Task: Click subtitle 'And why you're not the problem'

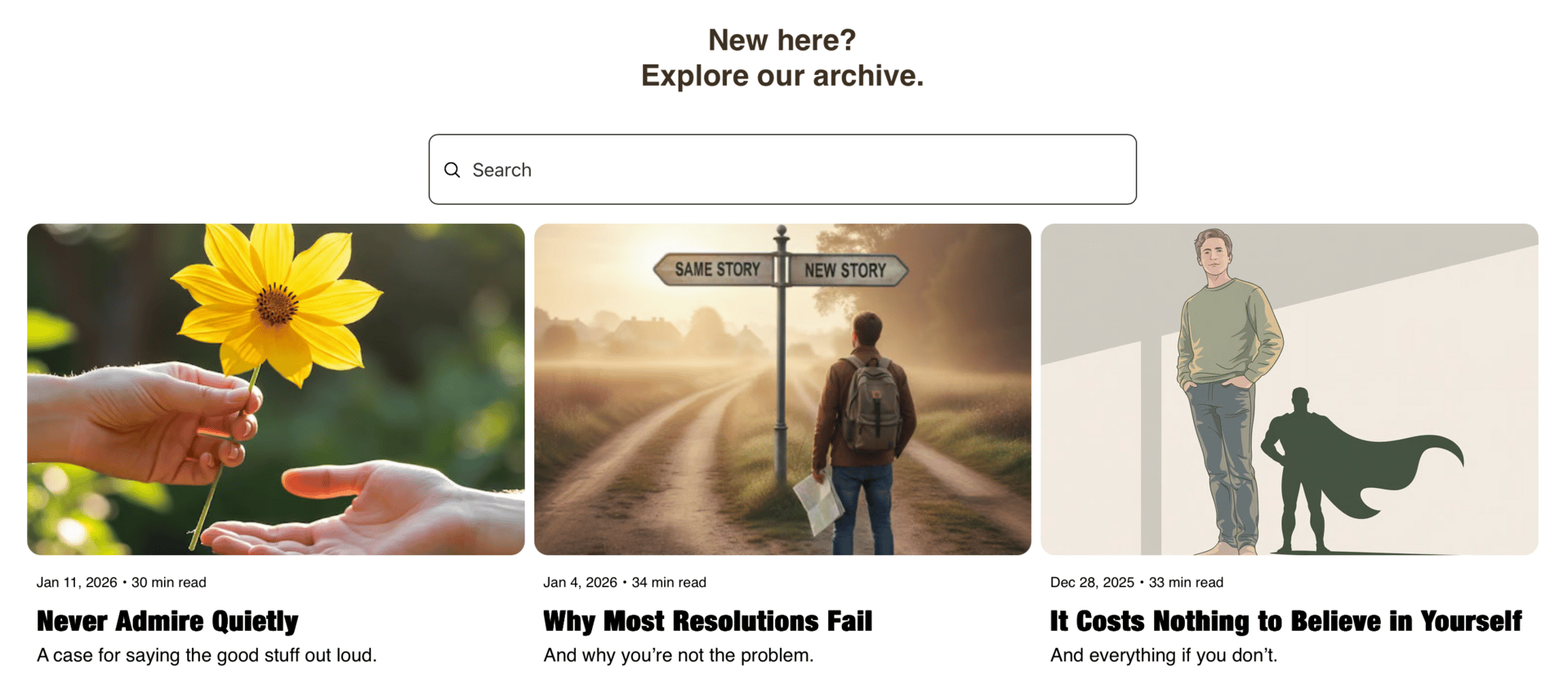Action: point(679,655)
